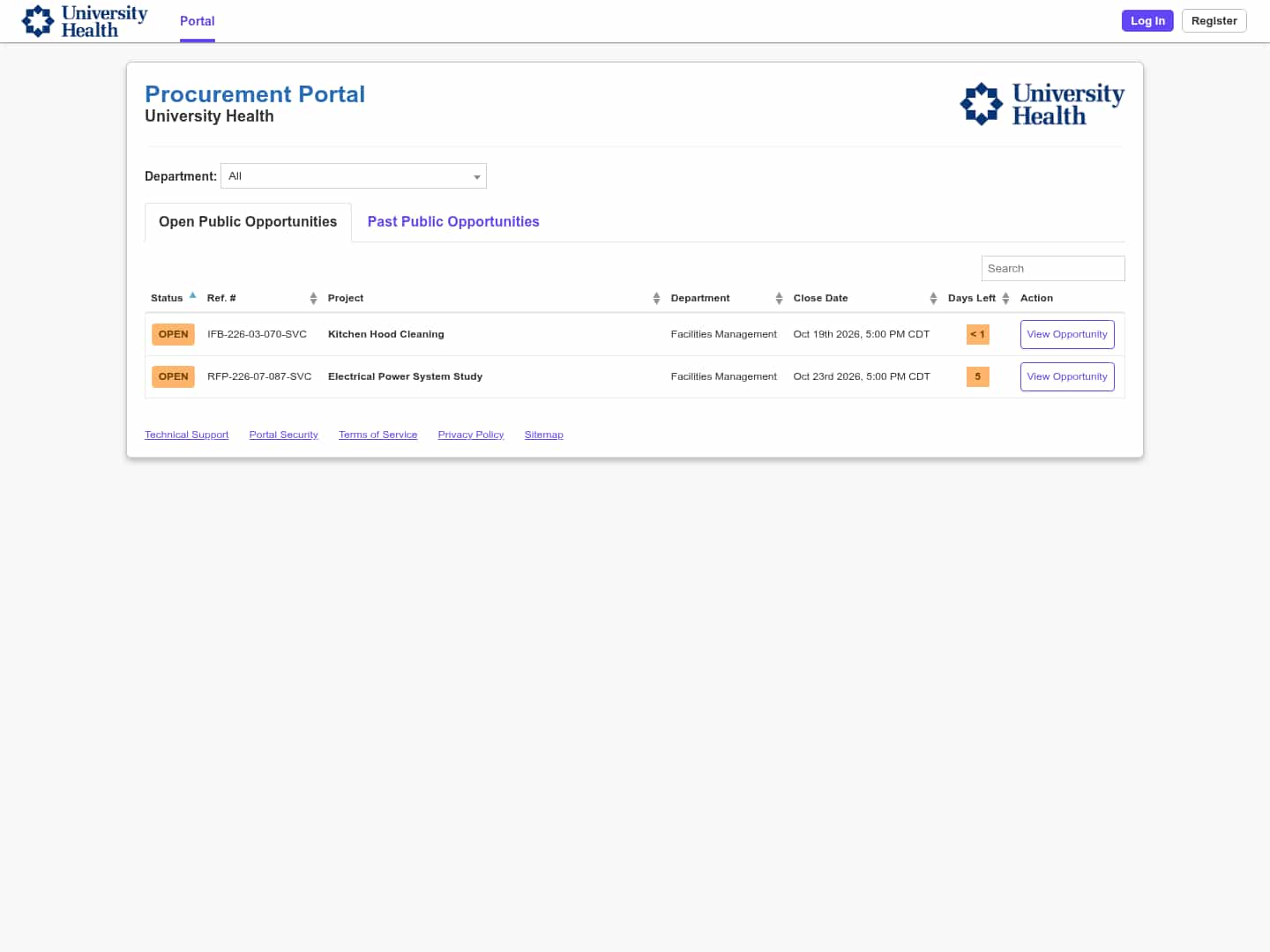View Opportunity for Kitchen Hood Cleaning
Image resolution: width=1270 pixels, height=952 pixels.
[1067, 335]
